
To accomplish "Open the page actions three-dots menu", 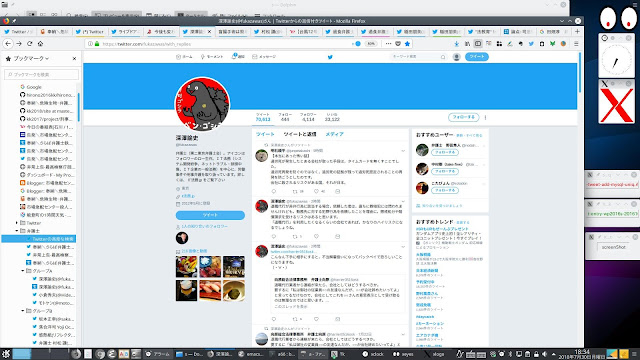I will click(388, 44).
